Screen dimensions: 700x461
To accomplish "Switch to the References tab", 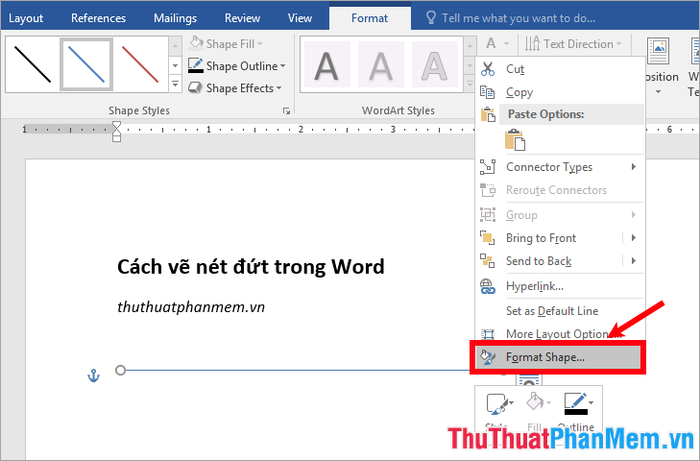I will point(98,18).
